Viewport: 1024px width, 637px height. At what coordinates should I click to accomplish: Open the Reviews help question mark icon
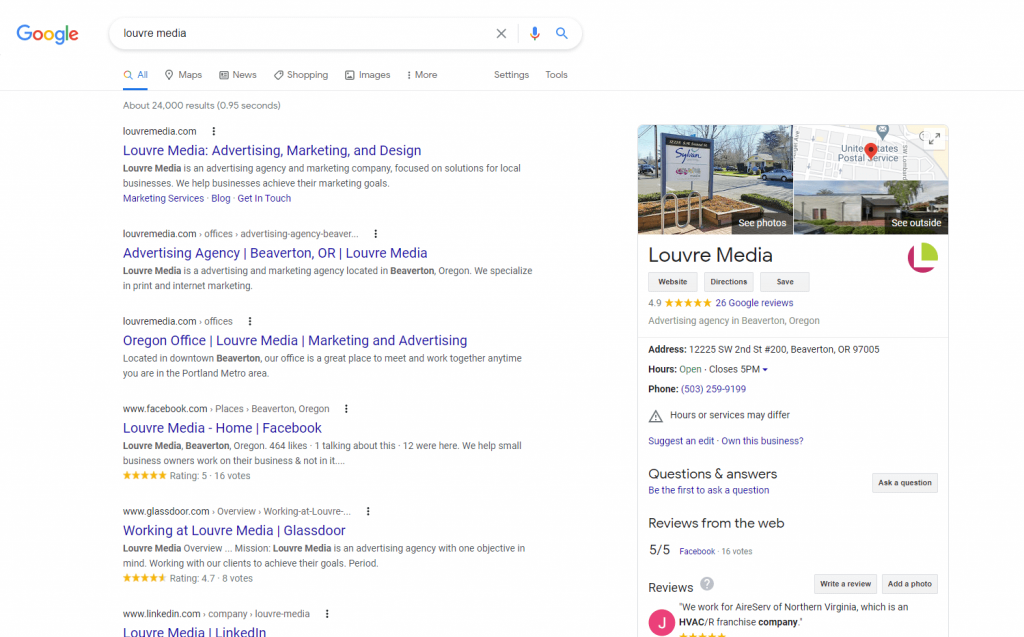point(707,583)
